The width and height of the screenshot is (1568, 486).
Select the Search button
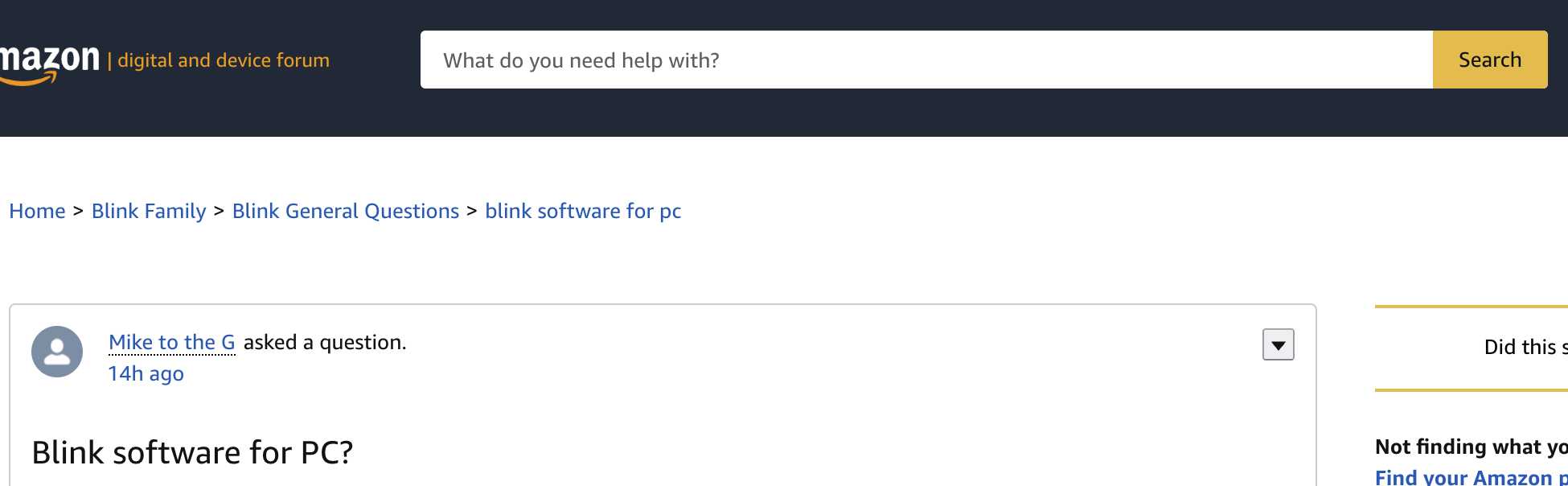[1489, 59]
